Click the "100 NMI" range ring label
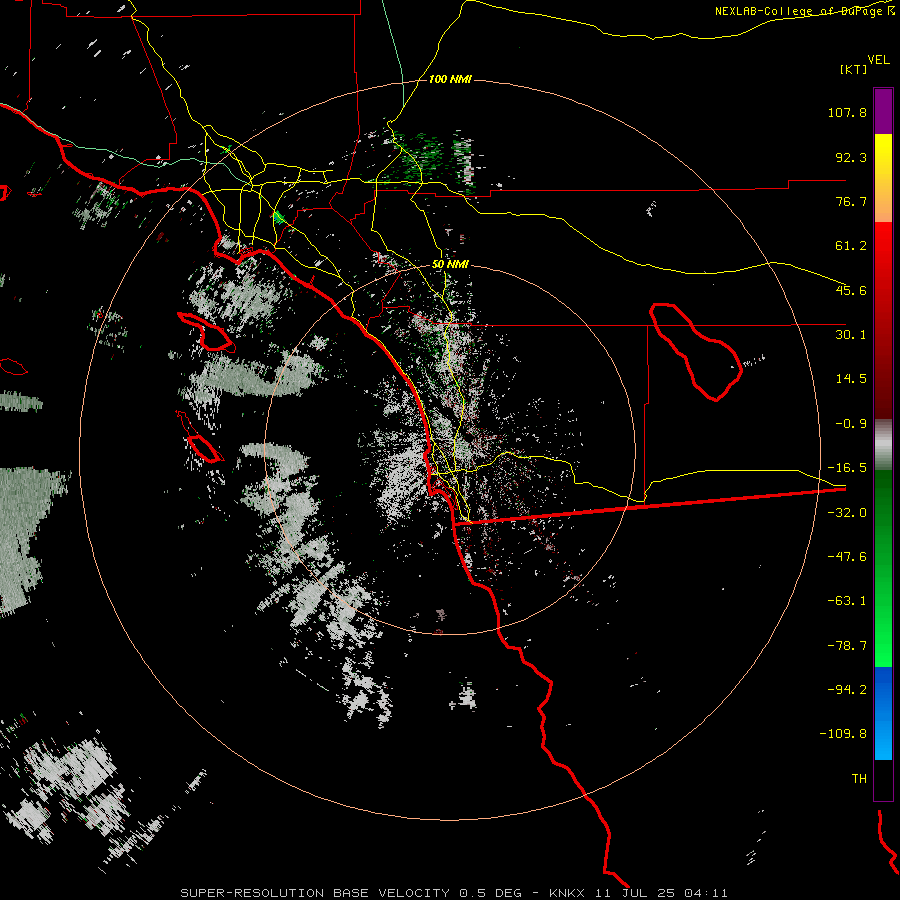The width and height of the screenshot is (900, 900). coord(450,79)
